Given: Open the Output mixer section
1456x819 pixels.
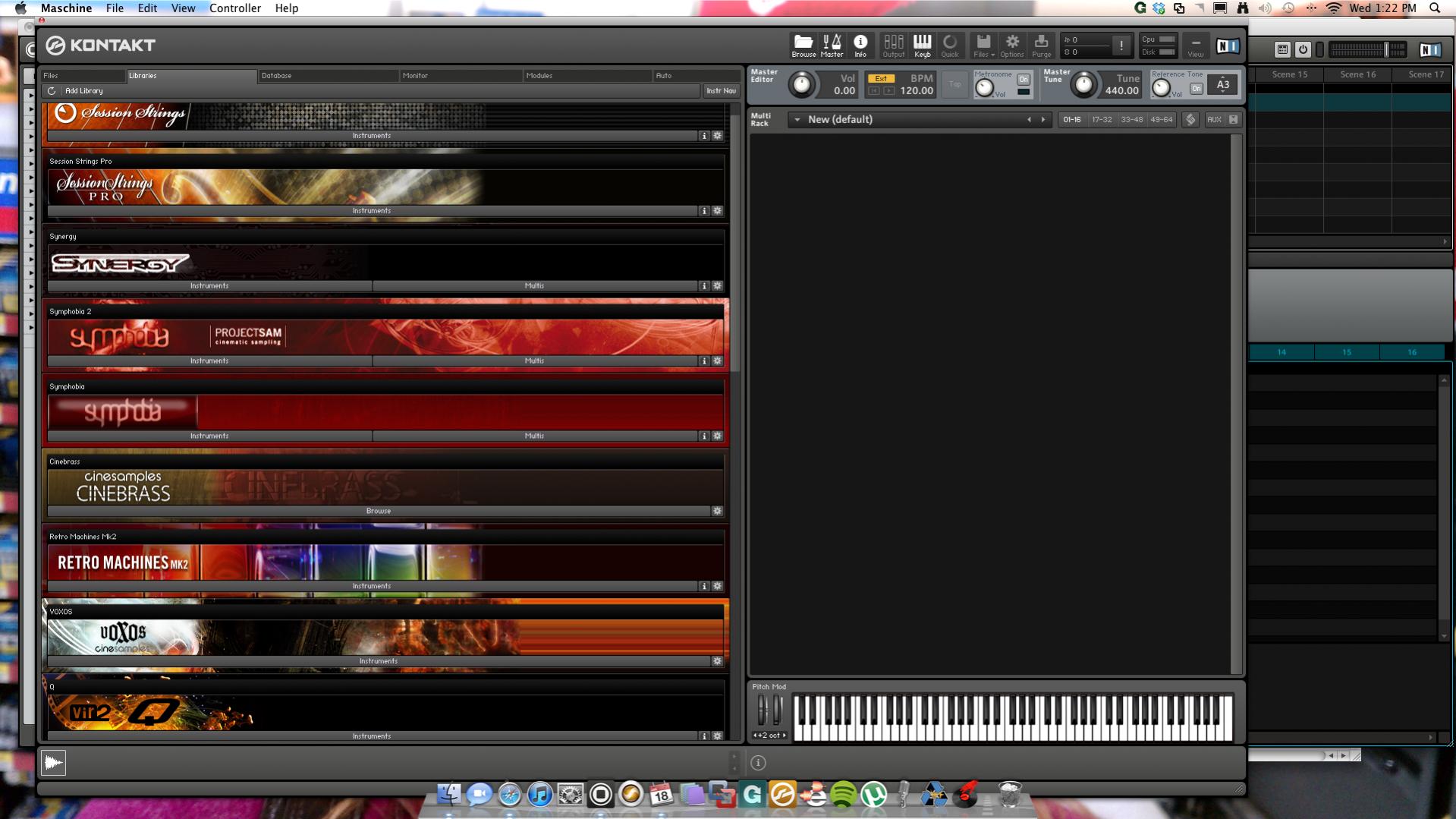Looking at the screenshot, I should click(x=894, y=46).
